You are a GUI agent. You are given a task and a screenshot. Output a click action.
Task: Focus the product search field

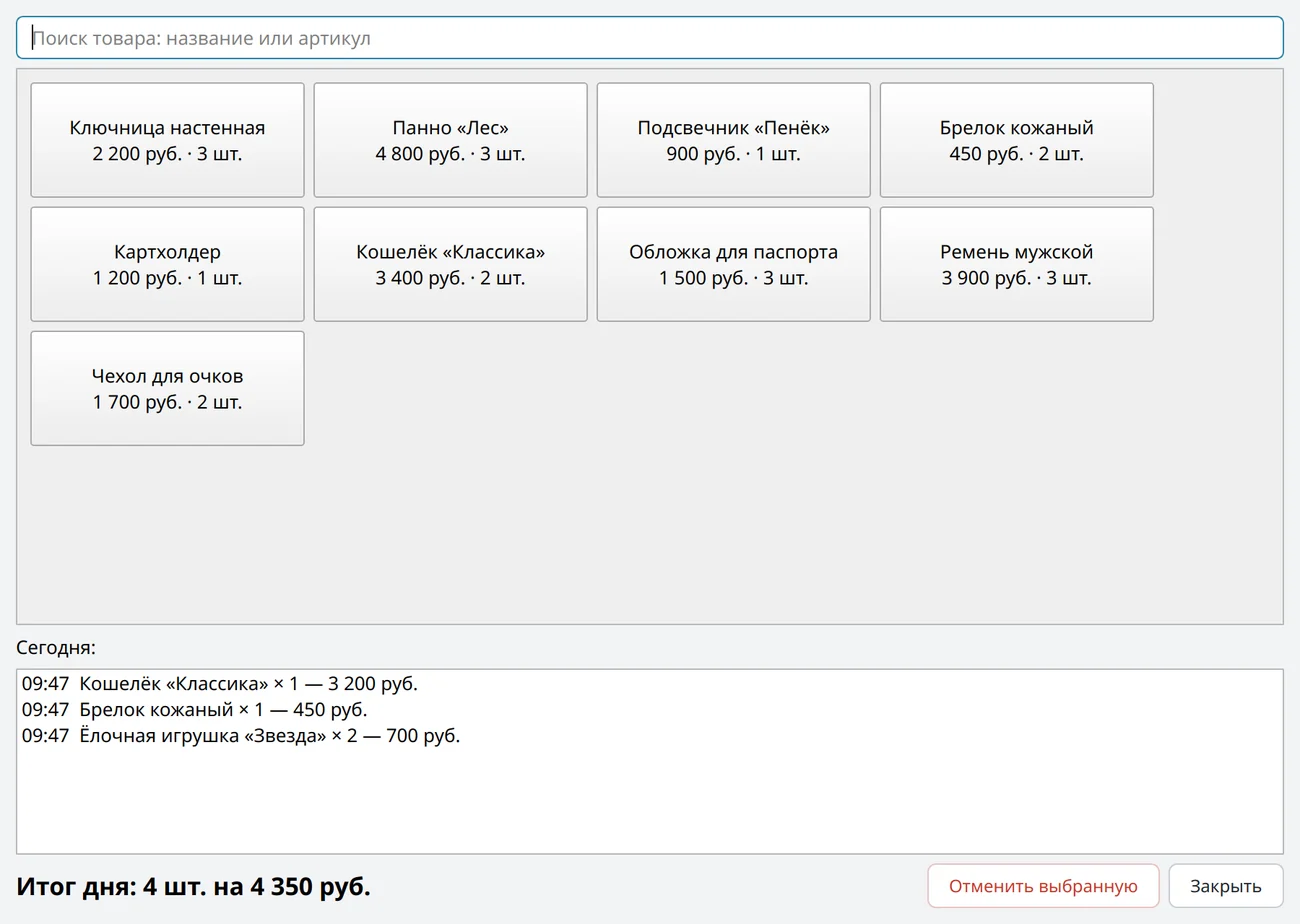point(650,38)
